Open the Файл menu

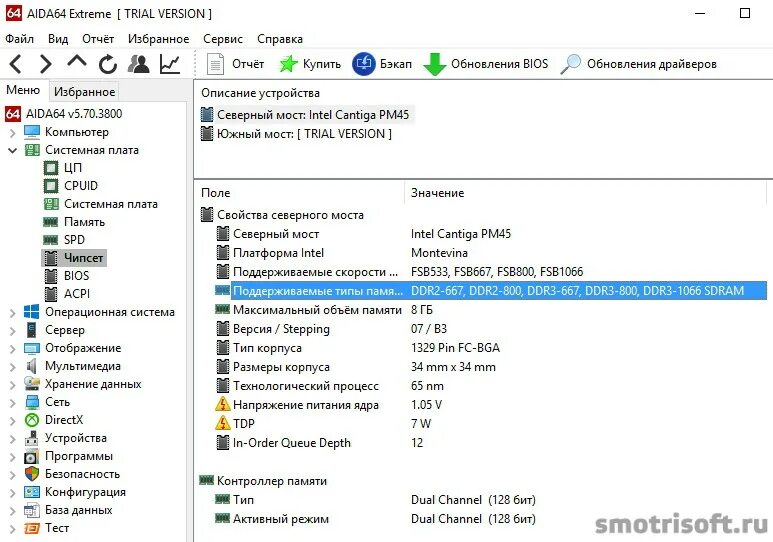20,39
